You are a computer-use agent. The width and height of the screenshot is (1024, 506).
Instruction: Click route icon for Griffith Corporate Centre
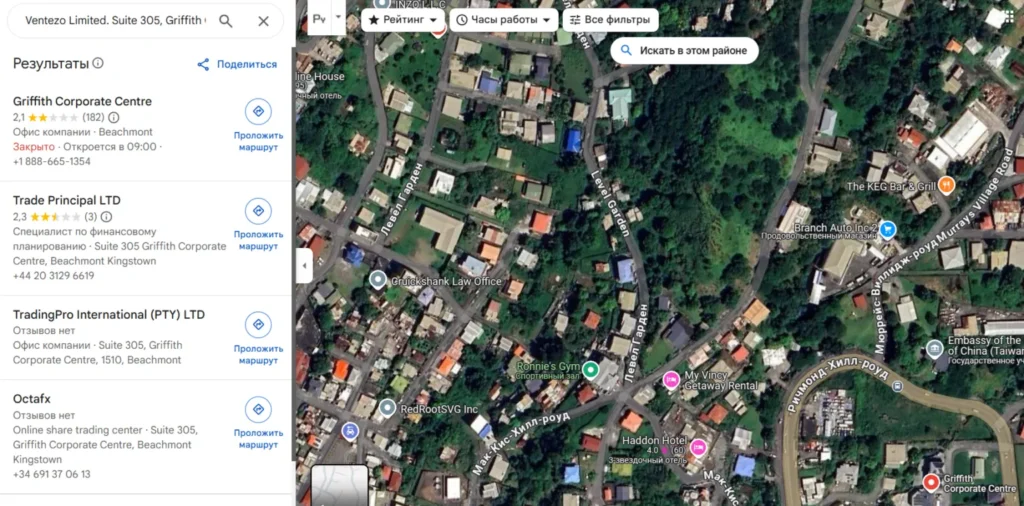point(258,111)
